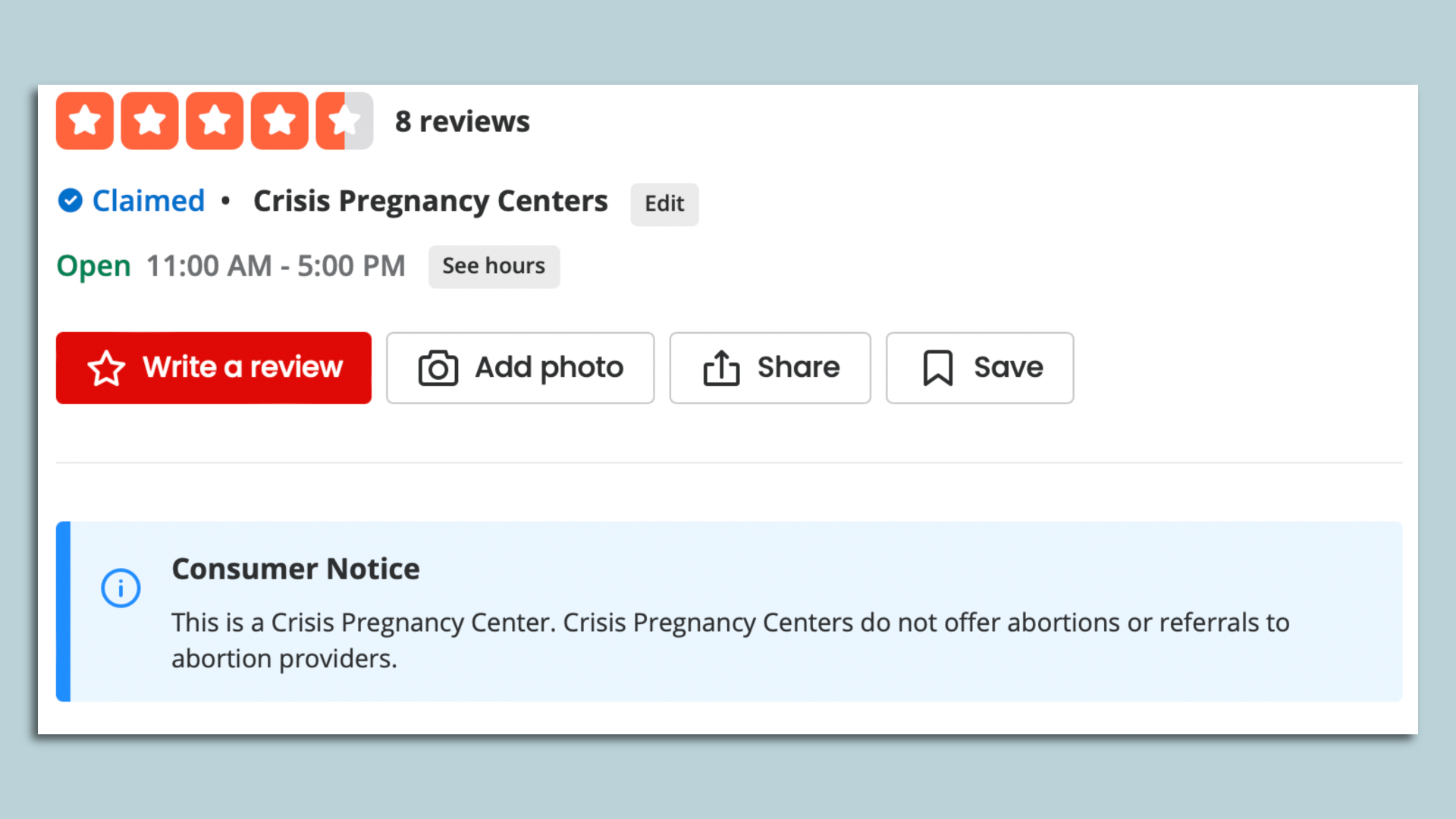The height and width of the screenshot is (819, 1456).
Task: Click the Claimed link
Action: point(149,200)
